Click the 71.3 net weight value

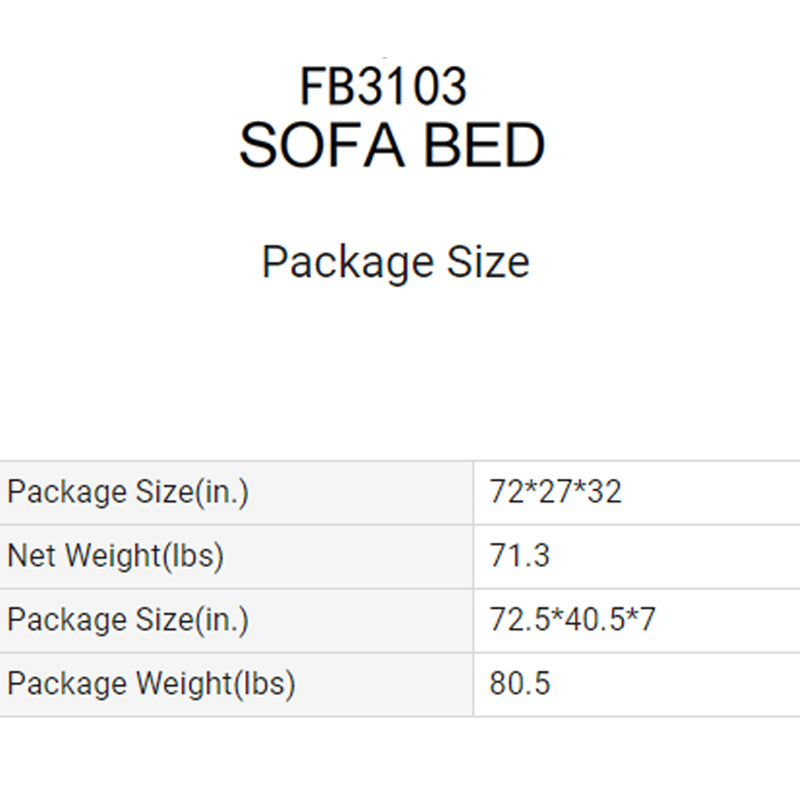pos(519,556)
